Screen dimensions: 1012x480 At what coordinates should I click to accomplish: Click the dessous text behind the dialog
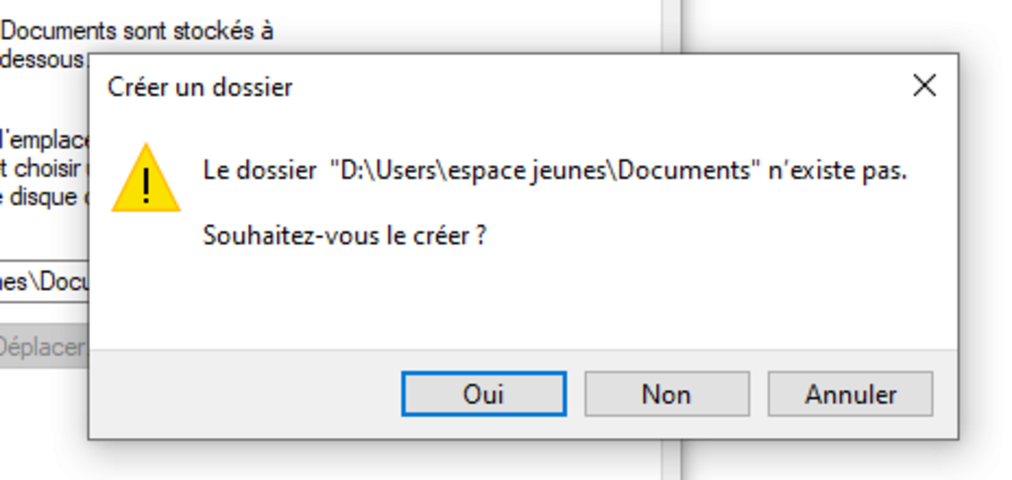click(x=43, y=59)
